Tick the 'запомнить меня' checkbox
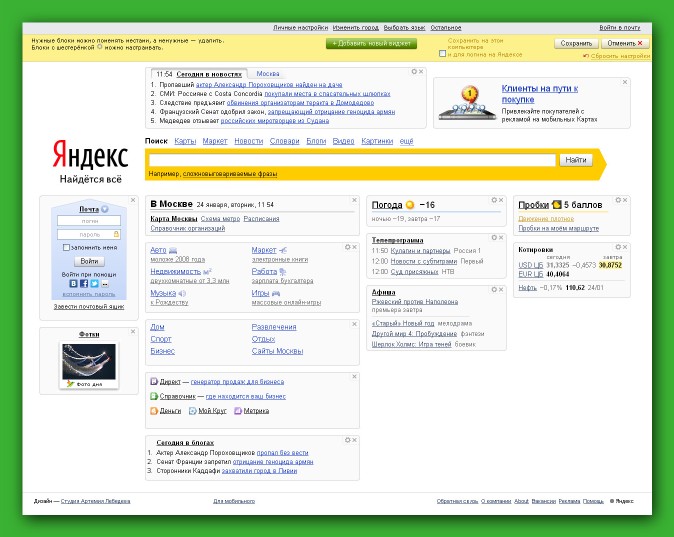674x537 pixels. 66,247
